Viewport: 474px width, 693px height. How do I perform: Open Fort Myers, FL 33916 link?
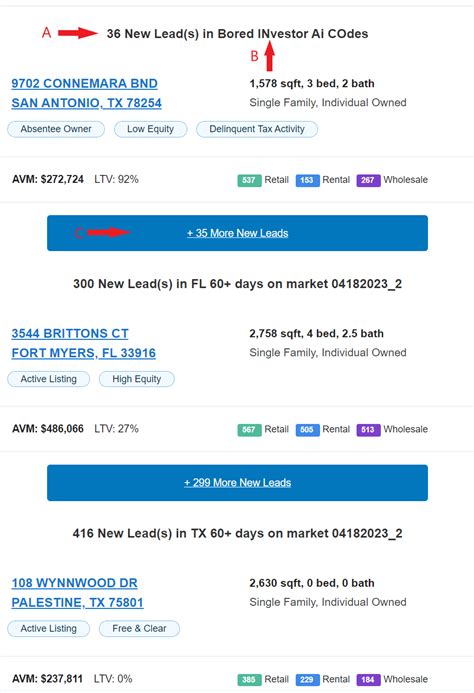point(84,353)
